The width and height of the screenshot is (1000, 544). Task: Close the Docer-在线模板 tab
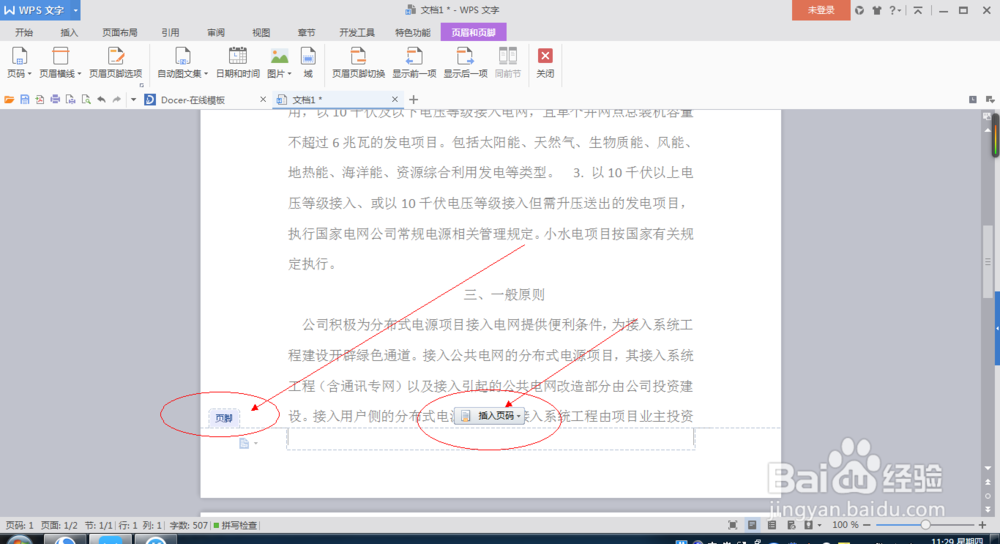[263, 99]
